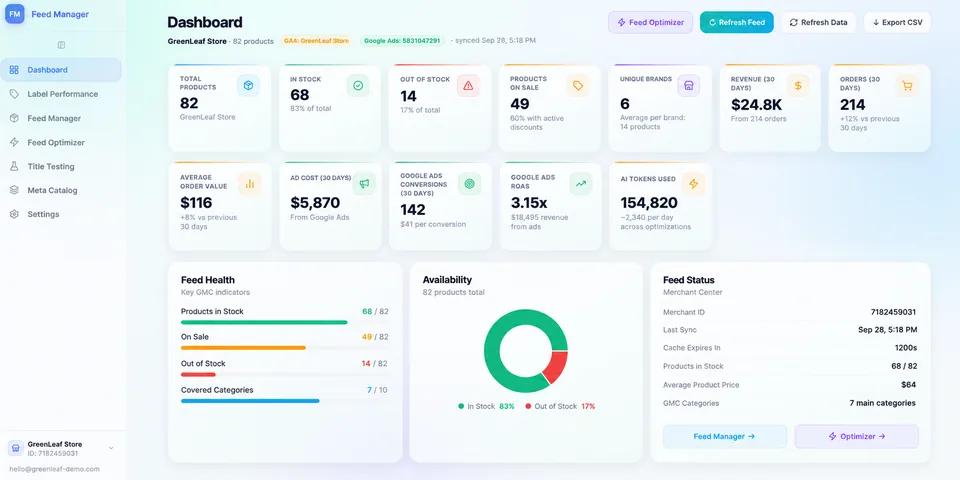Click the 7 / 10 covered categories count
The width and height of the screenshot is (960, 480).
pos(377,390)
